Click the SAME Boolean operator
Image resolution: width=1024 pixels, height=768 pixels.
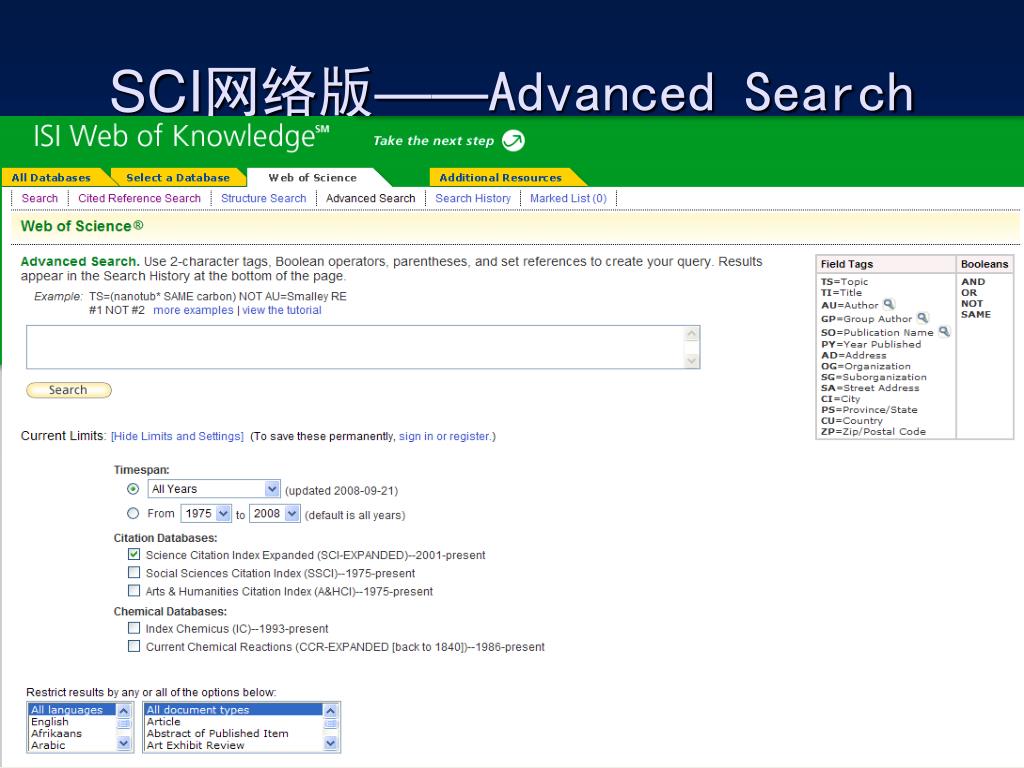click(976, 314)
